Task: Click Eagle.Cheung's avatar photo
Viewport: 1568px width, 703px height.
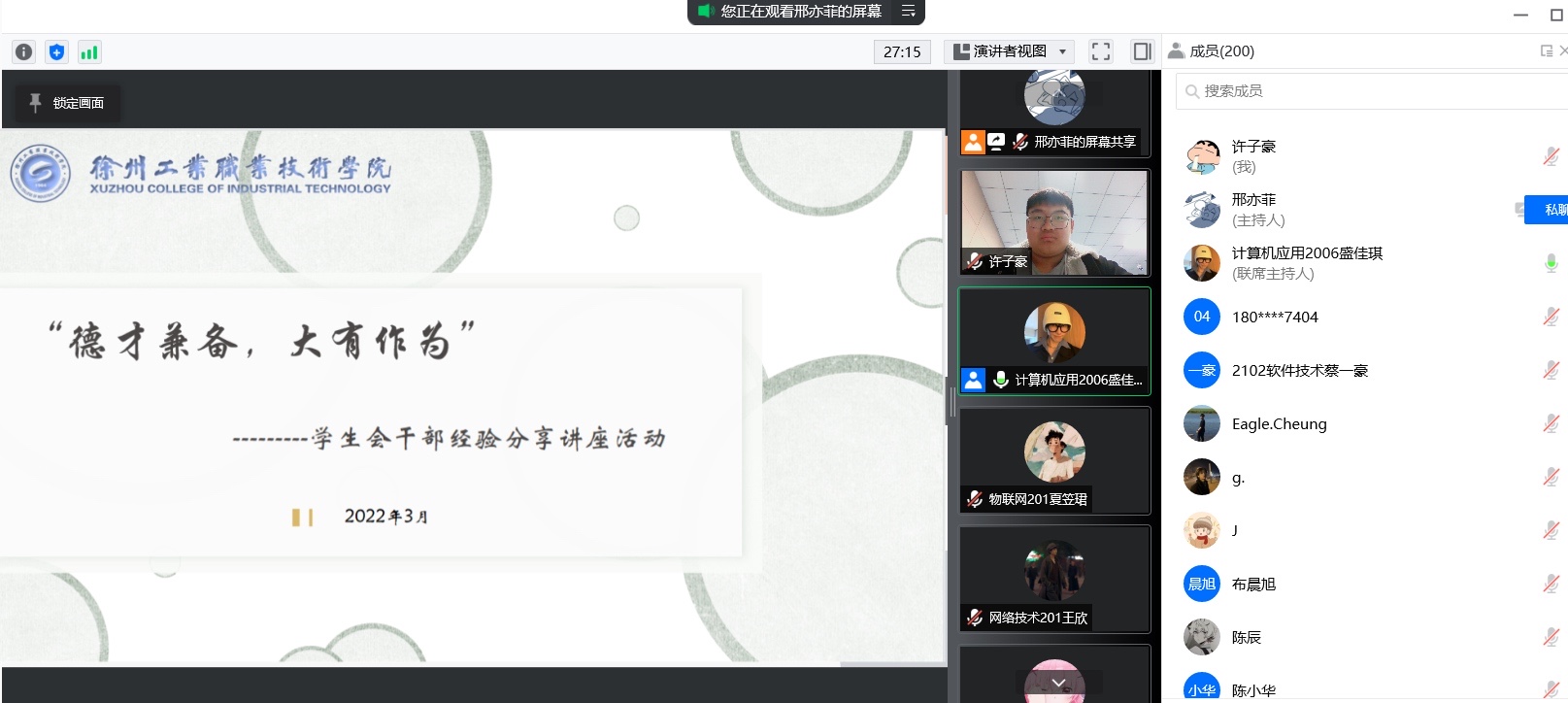Action: tap(1202, 423)
